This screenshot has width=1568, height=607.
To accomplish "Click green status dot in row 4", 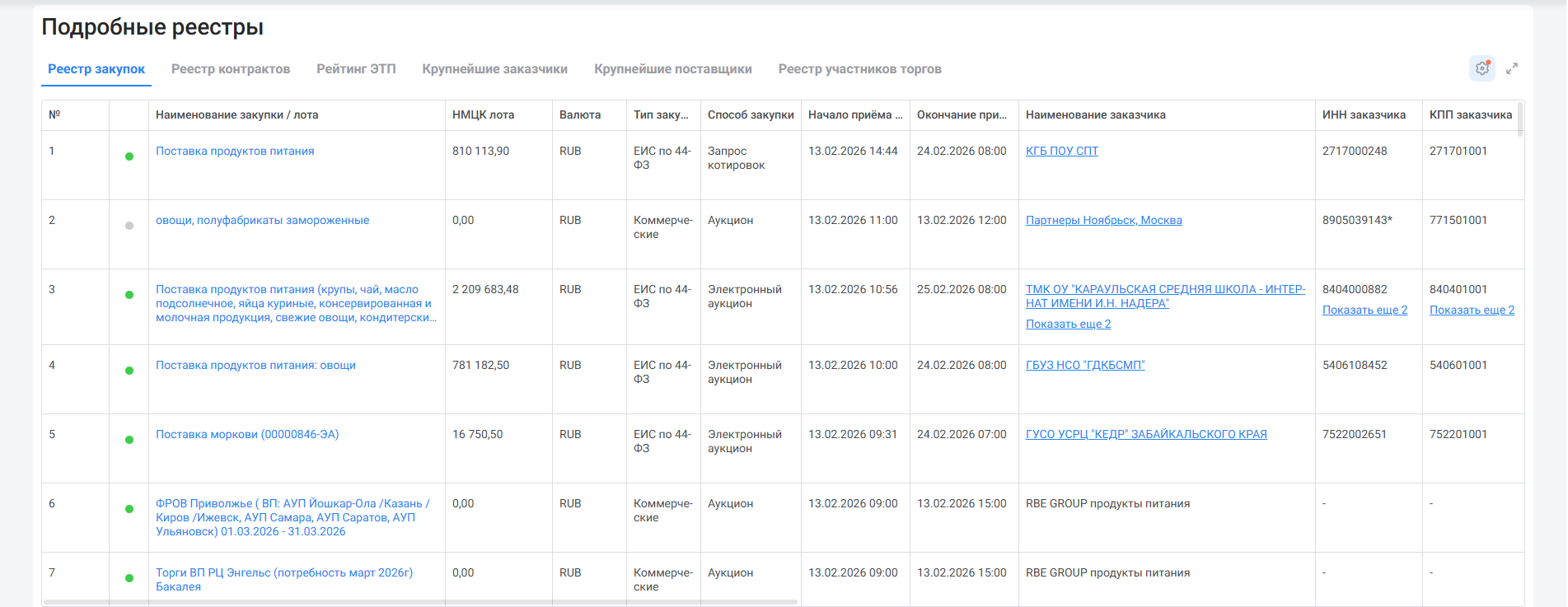I will click(x=129, y=371).
